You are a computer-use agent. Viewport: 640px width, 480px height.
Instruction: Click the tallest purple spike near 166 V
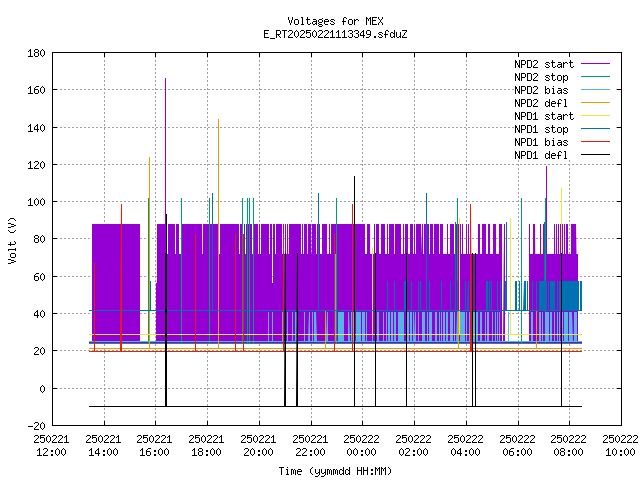point(165,151)
